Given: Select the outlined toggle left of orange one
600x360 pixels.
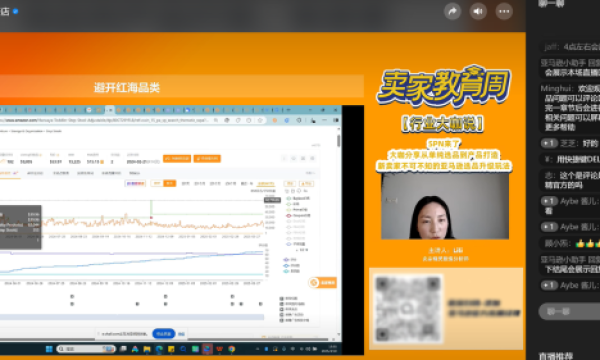Looking at the screenshot, I should pos(157,184).
